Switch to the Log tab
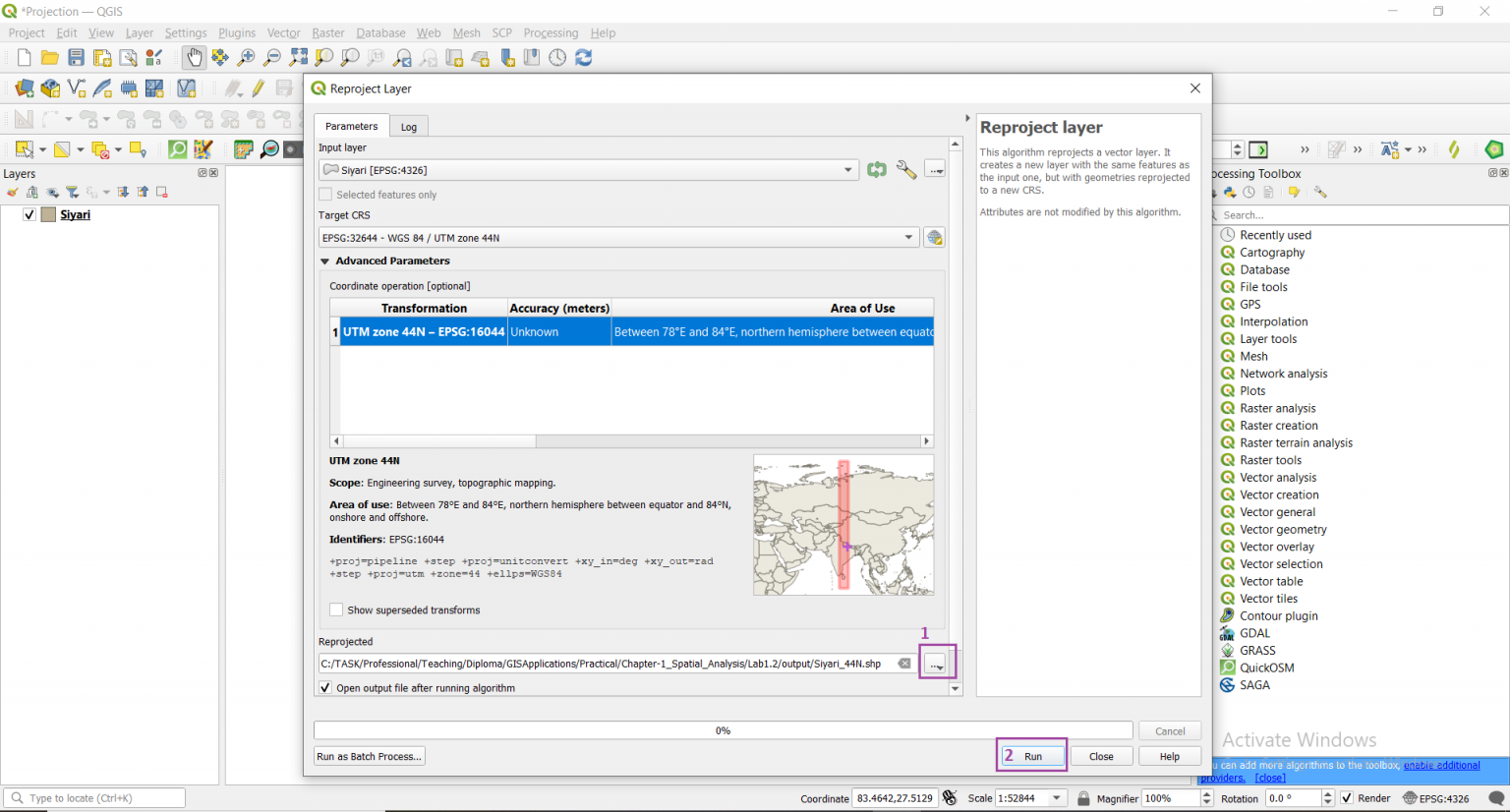This screenshot has height=812, width=1510. [408, 126]
